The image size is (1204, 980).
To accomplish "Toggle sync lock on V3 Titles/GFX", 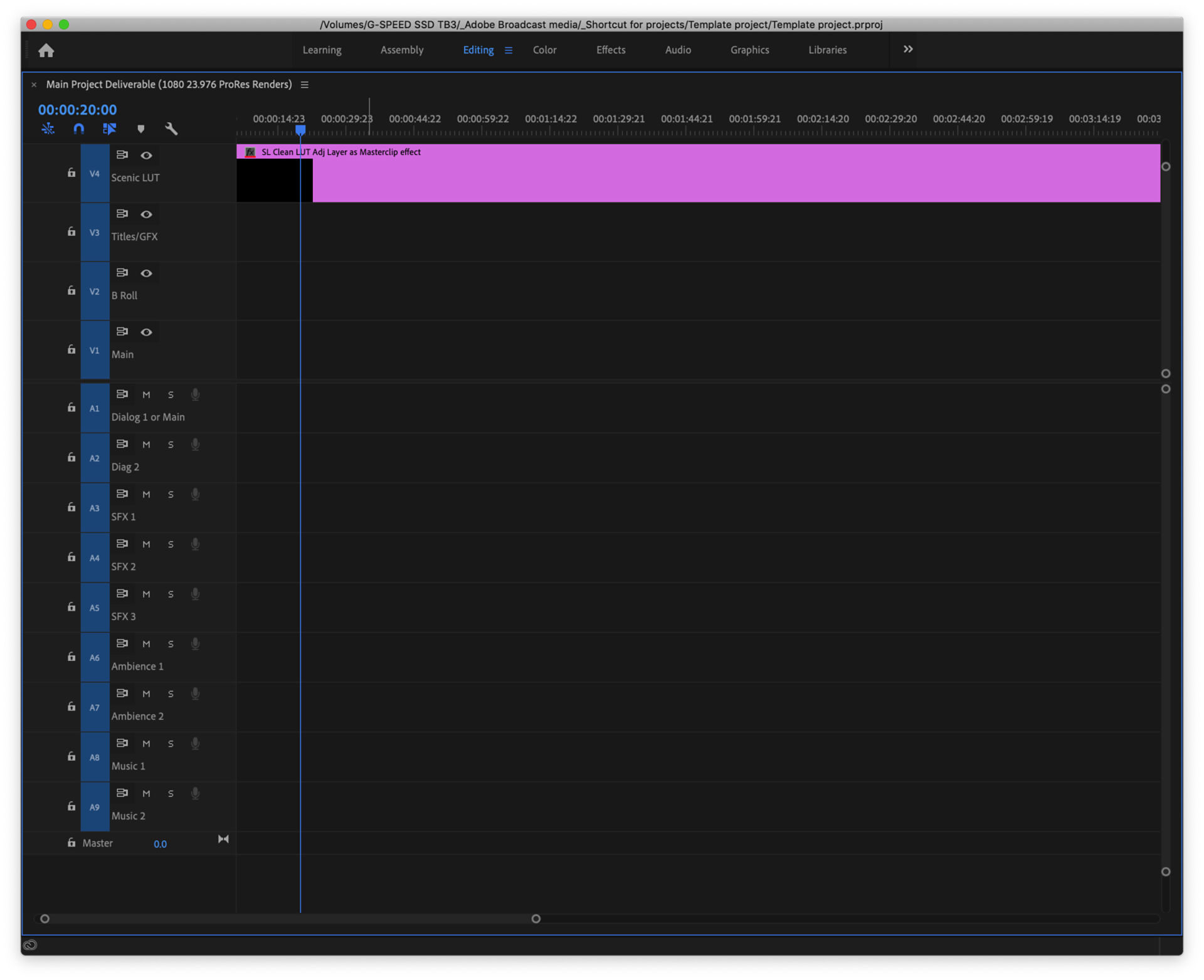I will (x=122, y=214).
